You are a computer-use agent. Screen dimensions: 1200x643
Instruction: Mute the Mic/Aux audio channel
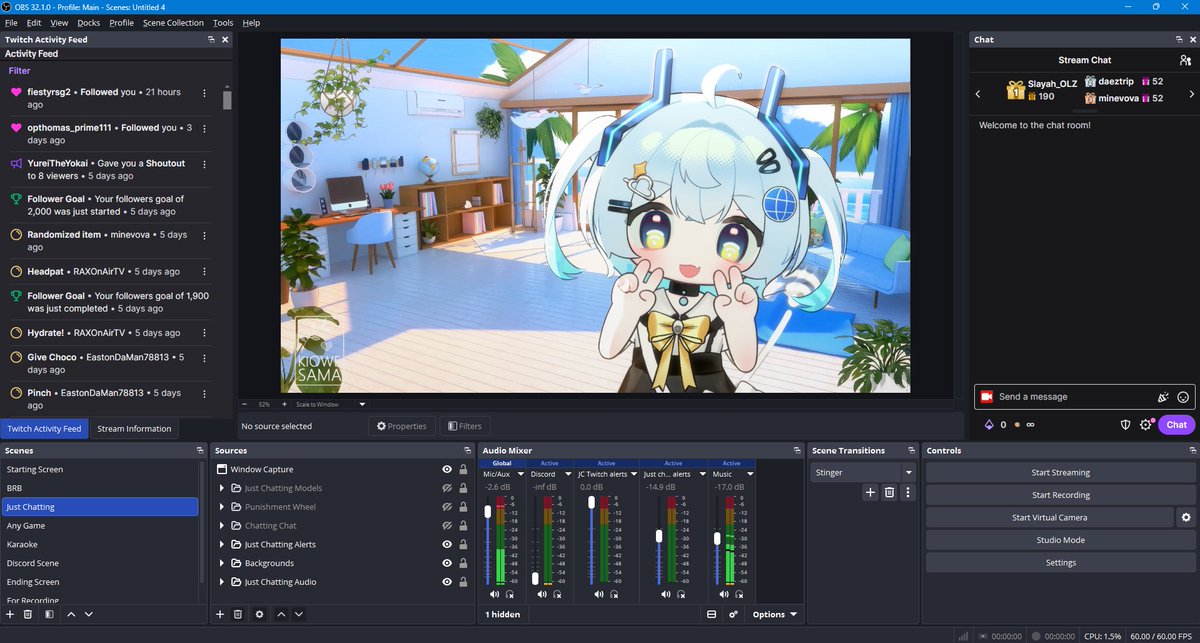point(493,593)
